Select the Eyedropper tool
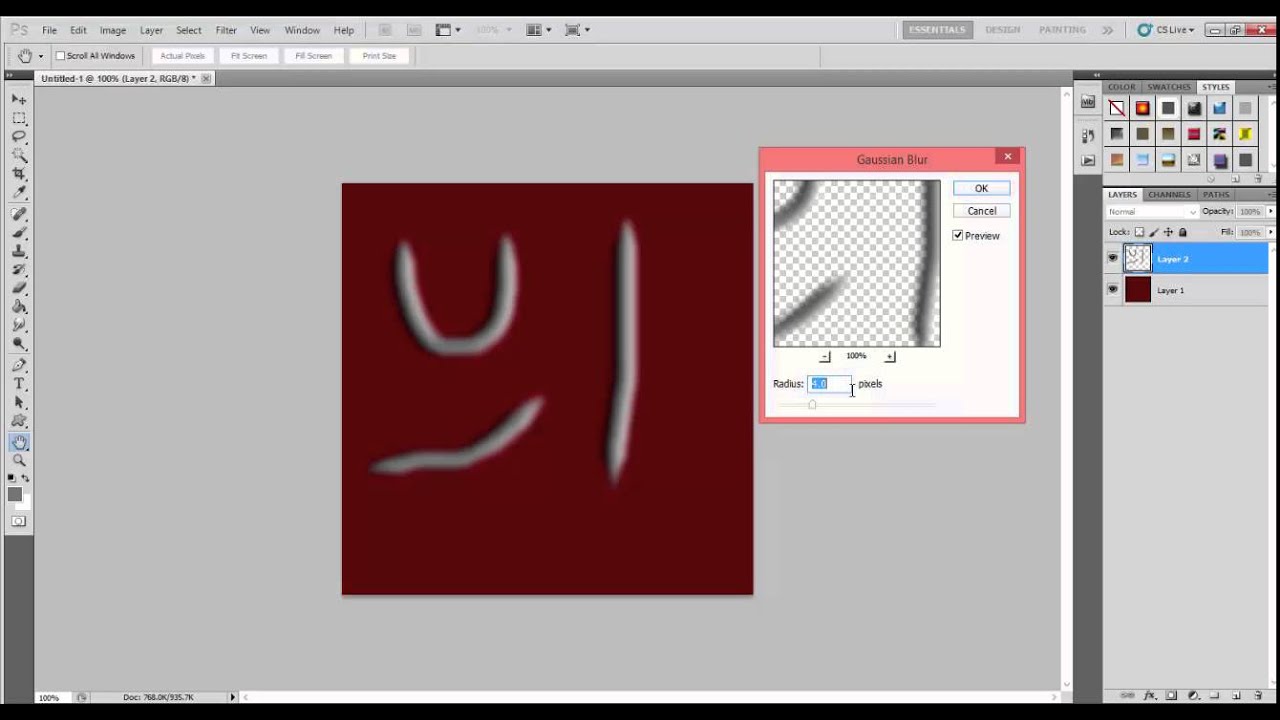This screenshot has width=1280, height=720. 19,193
